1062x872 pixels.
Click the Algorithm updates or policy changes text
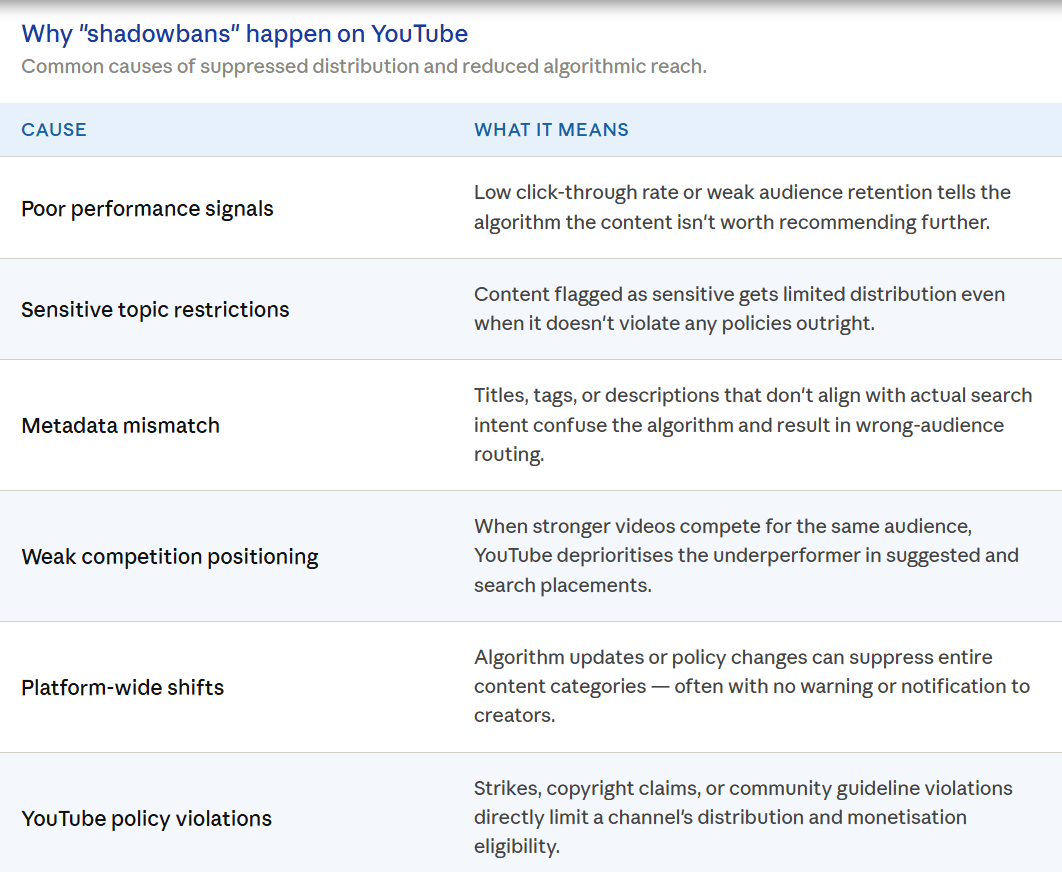tap(752, 686)
